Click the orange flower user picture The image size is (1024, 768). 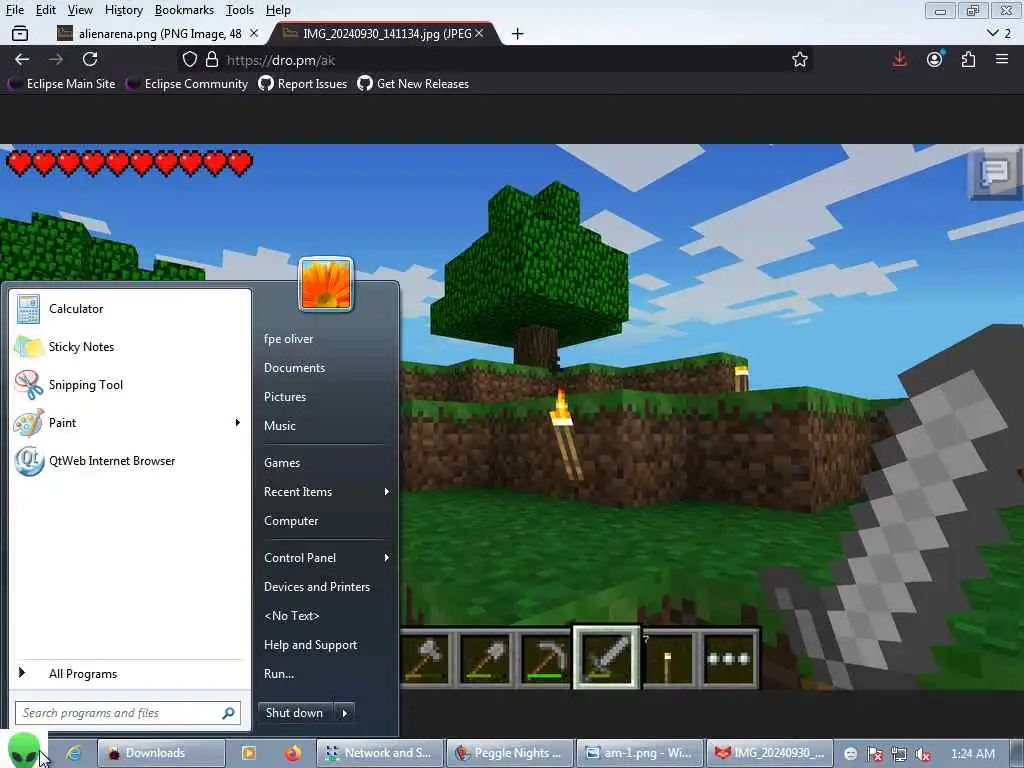tap(326, 285)
